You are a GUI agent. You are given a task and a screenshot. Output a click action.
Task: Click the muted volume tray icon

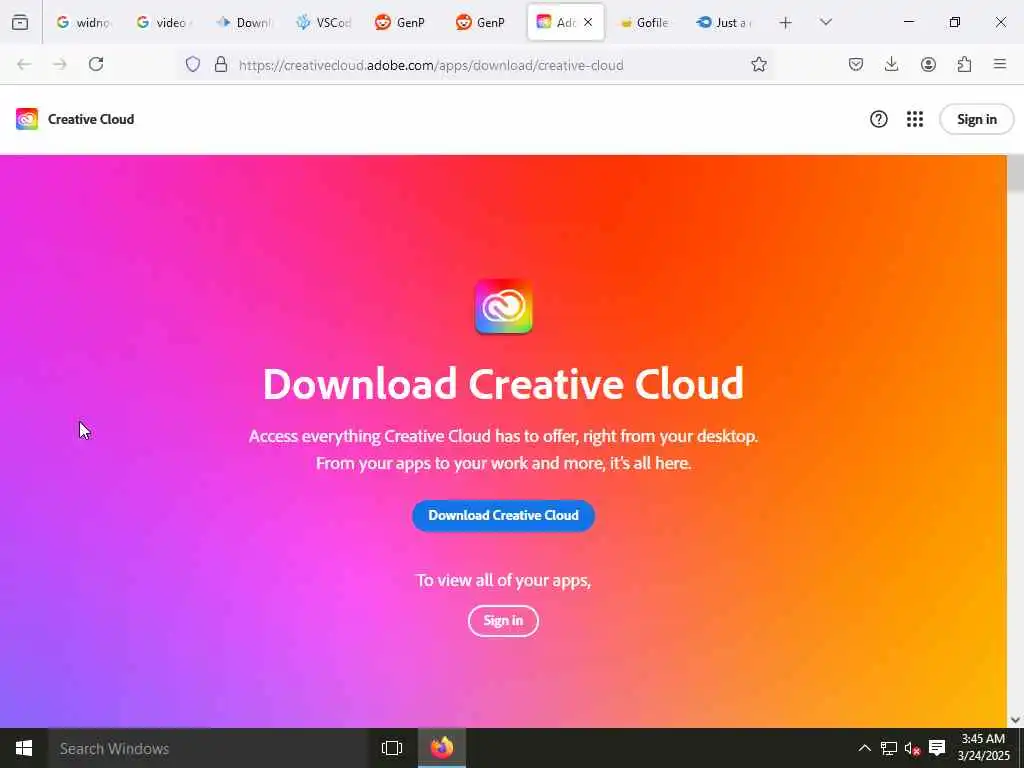912,748
